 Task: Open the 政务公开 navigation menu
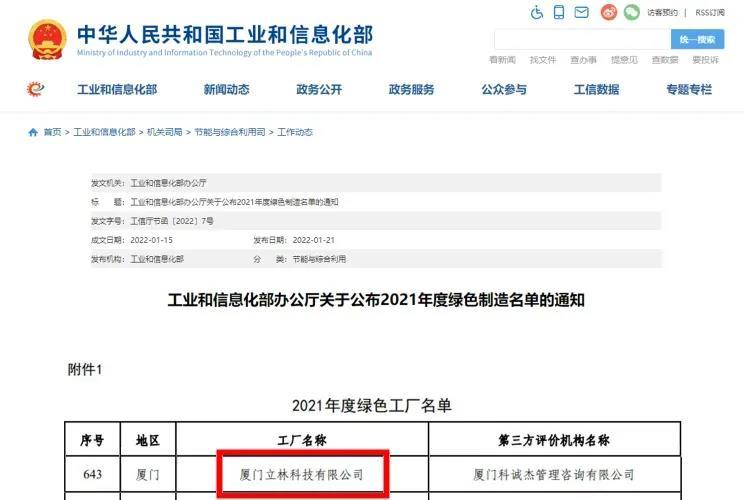[319, 89]
